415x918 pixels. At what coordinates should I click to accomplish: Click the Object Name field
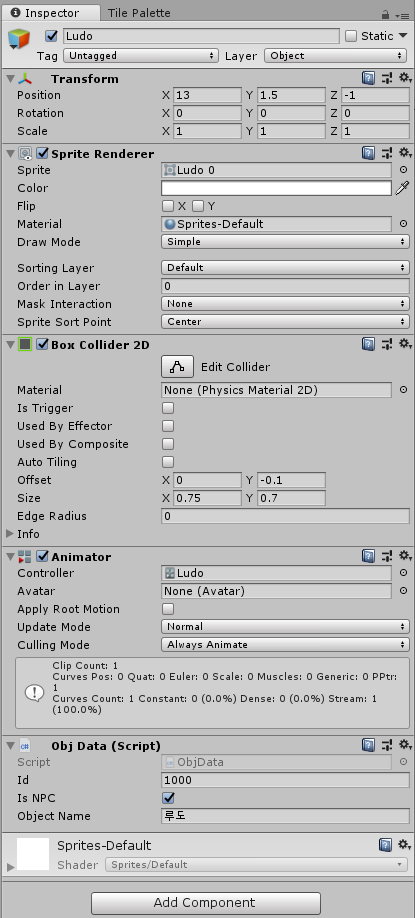tap(285, 816)
